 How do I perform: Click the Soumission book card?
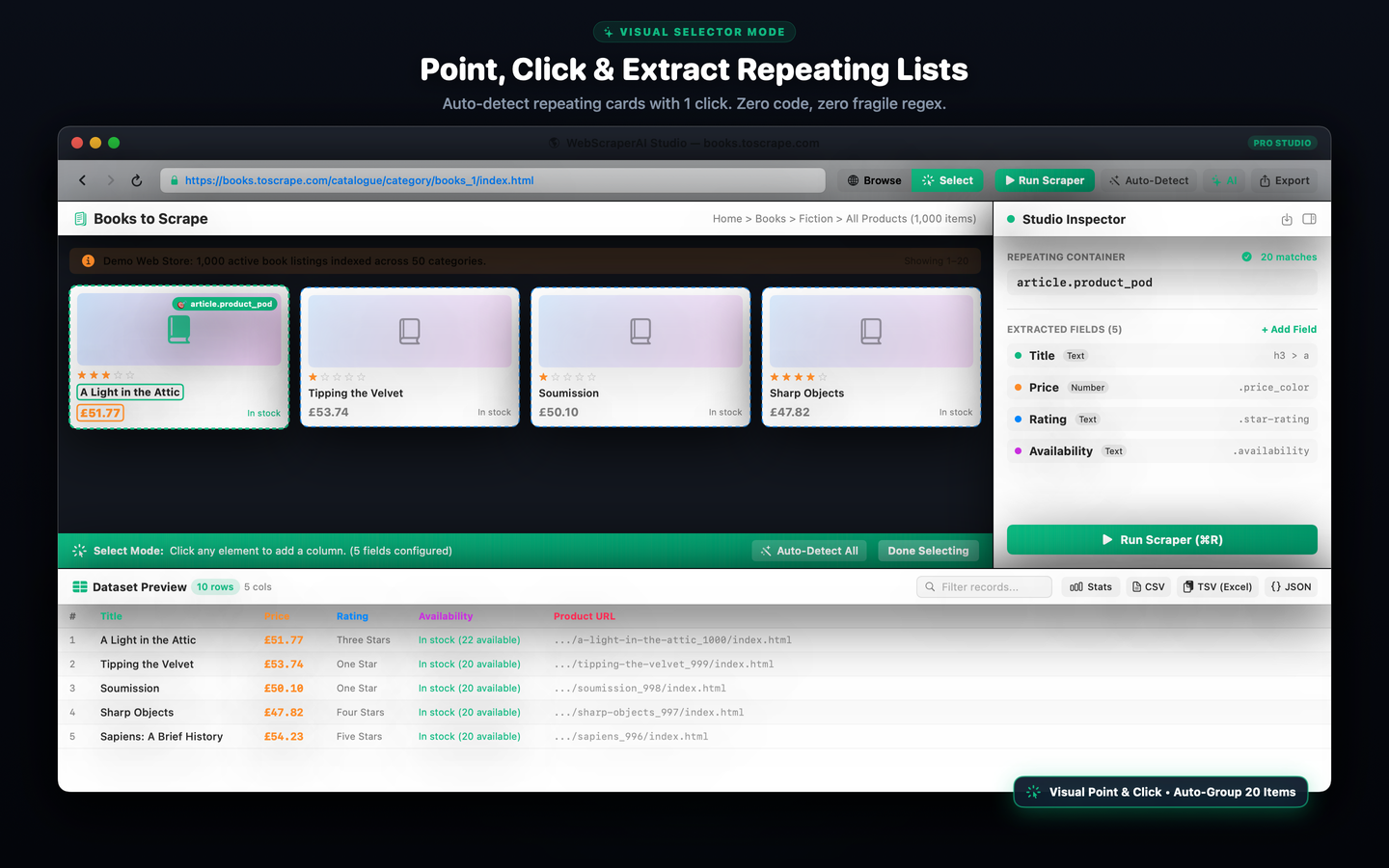(x=640, y=357)
